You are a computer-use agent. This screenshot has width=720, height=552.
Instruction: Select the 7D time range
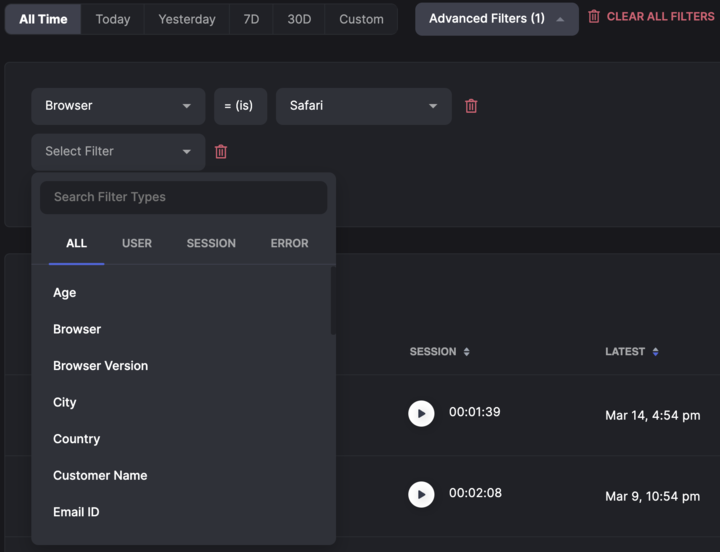251,19
